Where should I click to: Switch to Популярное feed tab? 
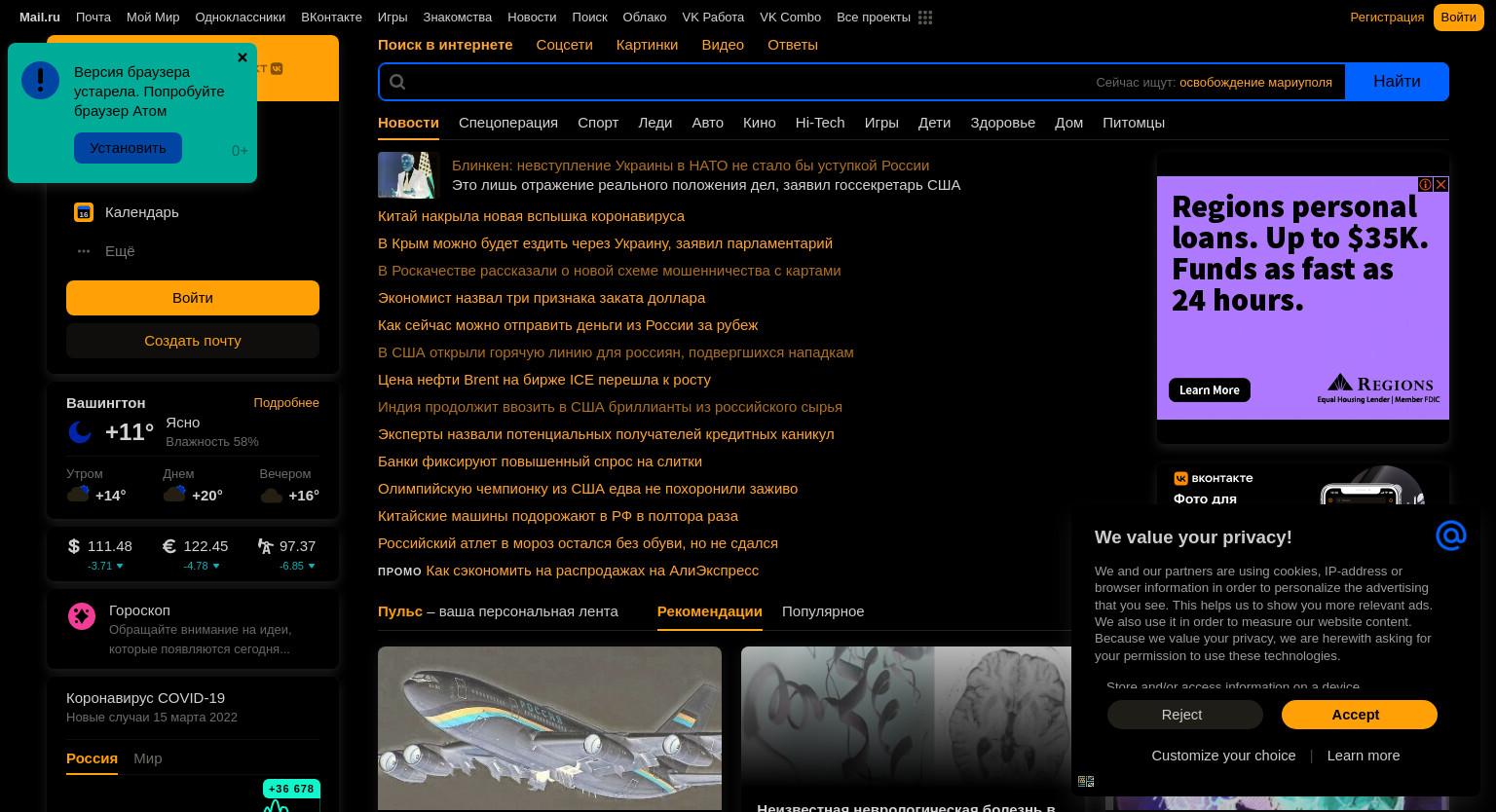[x=823, y=611]
